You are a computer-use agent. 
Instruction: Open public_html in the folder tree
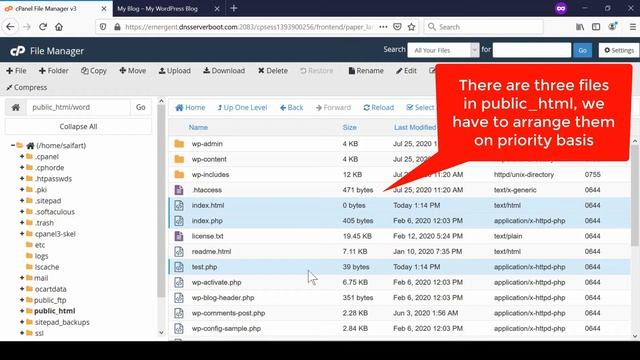click(x=55, y=311)
